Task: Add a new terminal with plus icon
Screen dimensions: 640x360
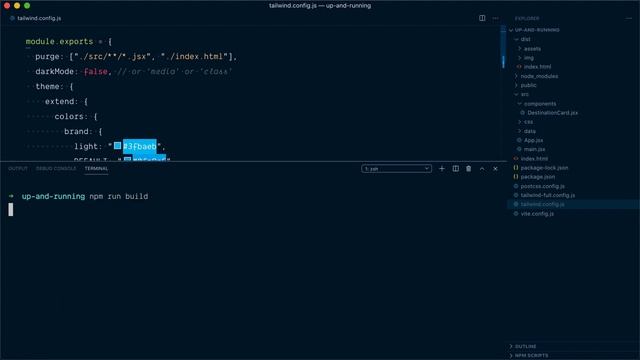Action: click(x=442, y=169)
